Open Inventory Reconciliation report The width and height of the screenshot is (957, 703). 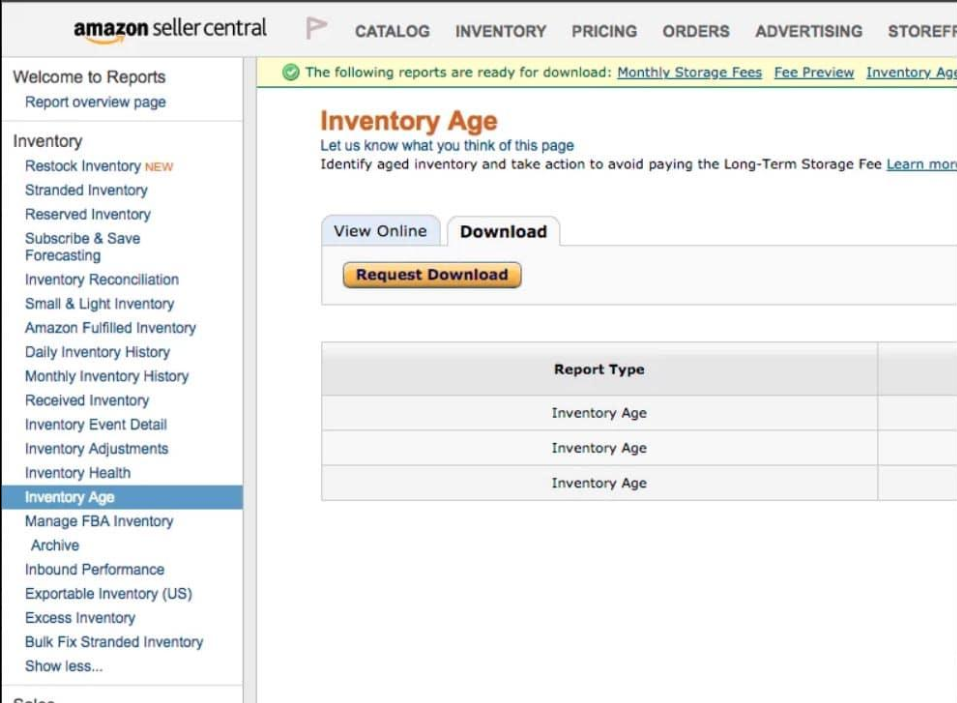click(x=102, y=279)
